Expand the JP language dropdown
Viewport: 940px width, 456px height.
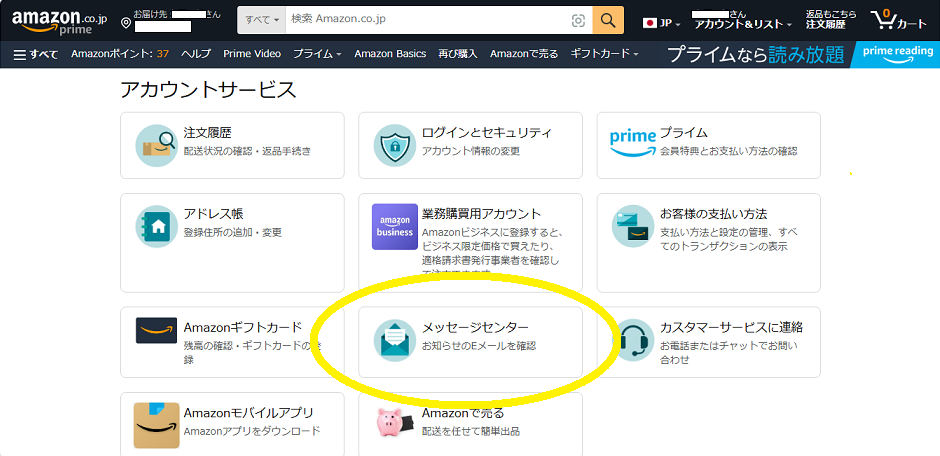coord(662,23)
